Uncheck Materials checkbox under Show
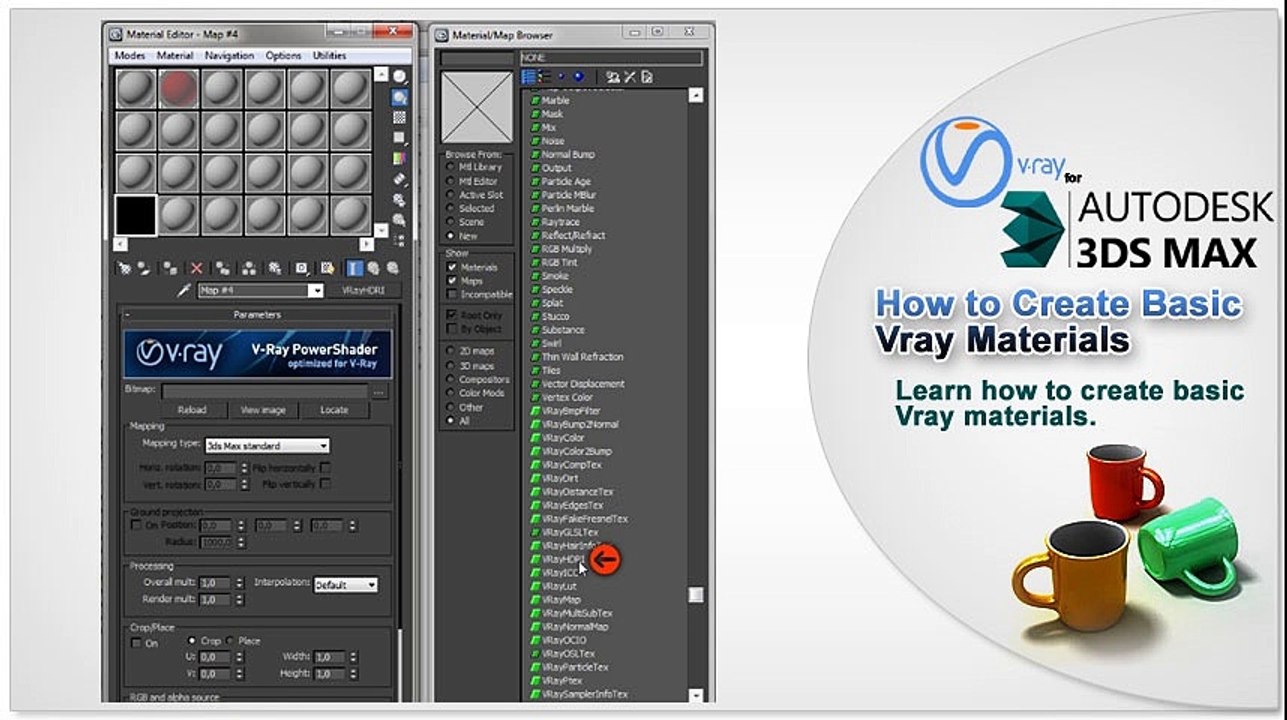The image size is (1287, 720). pyautogui.click(x=452, y=267)
